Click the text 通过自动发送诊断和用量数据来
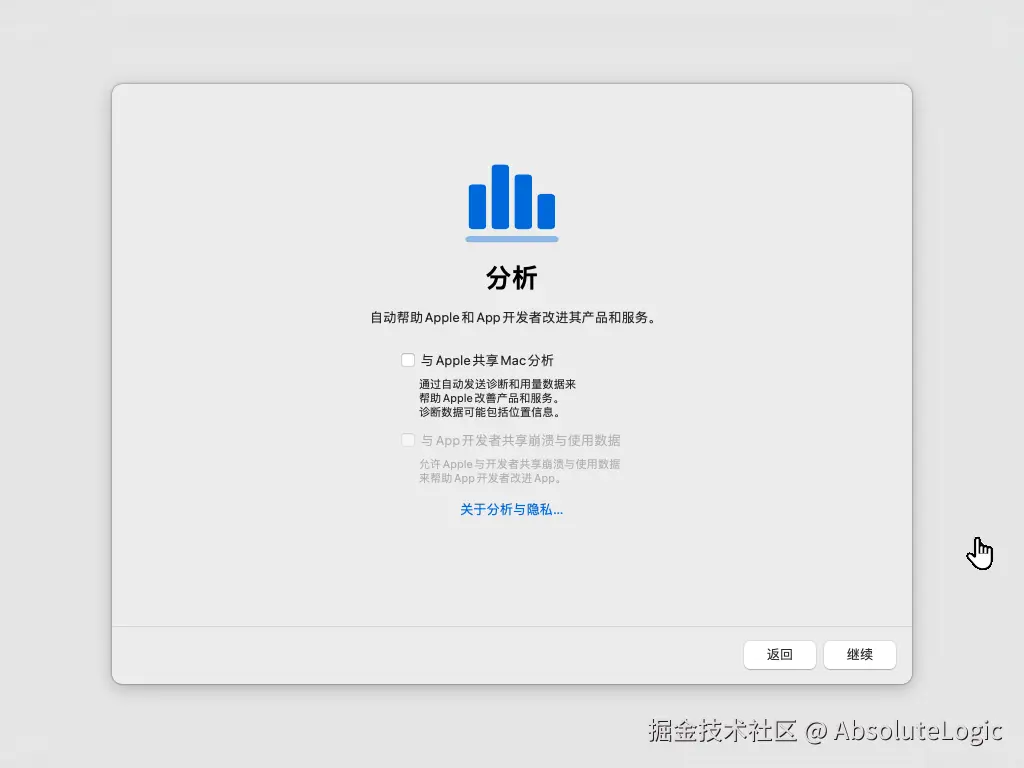Viewport: 1024px width, 768px height. point(498,384)
